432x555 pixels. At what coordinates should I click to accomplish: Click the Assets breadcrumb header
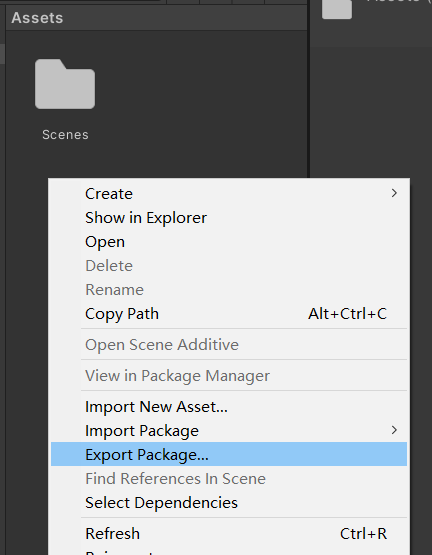[x=37, y=18]
